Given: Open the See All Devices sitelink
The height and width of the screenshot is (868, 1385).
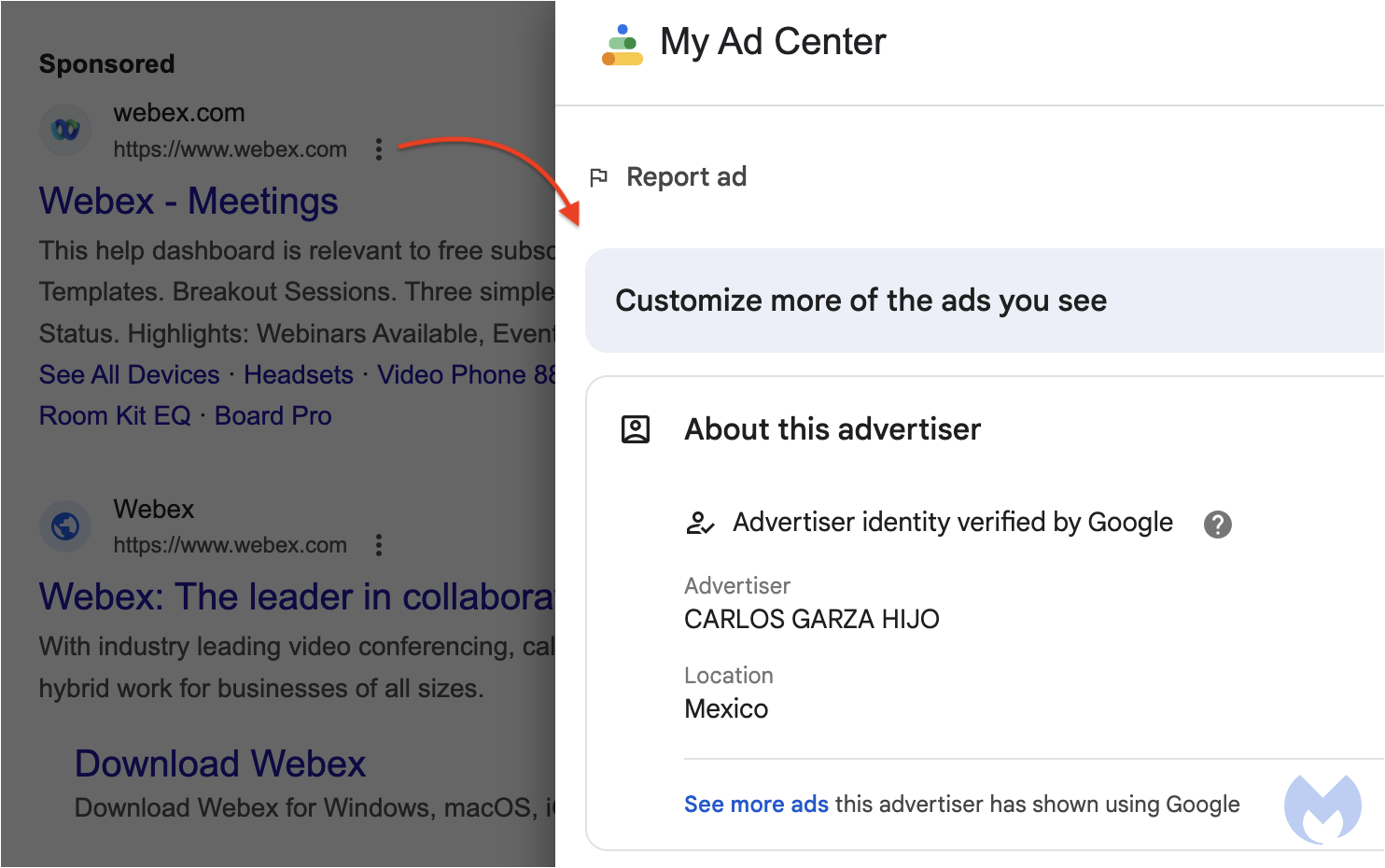Looking at the screenshot, I should coord(130,375).
